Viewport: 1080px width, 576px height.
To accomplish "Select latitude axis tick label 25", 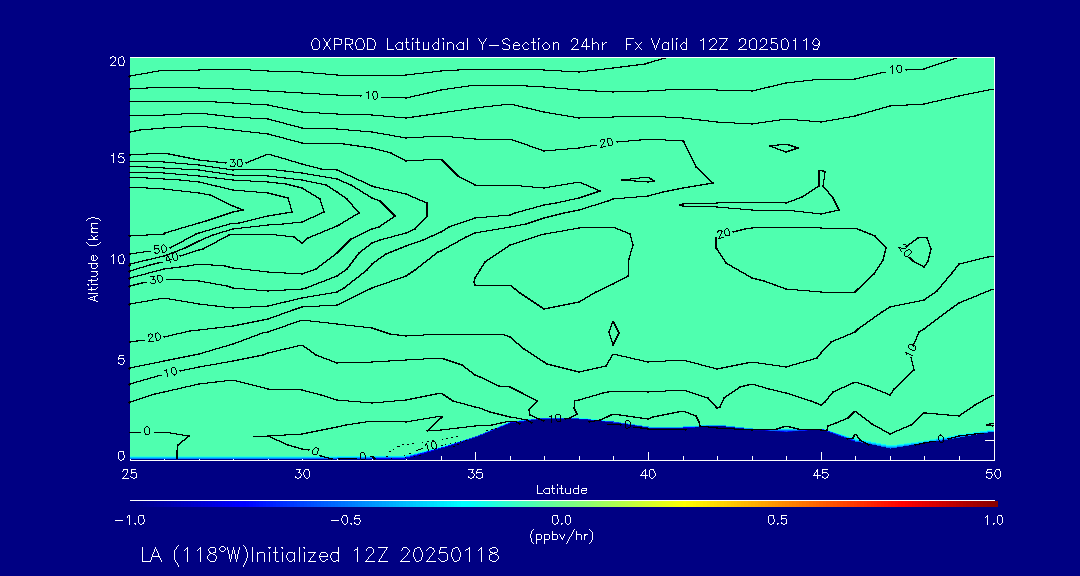I will click(129, 475).
